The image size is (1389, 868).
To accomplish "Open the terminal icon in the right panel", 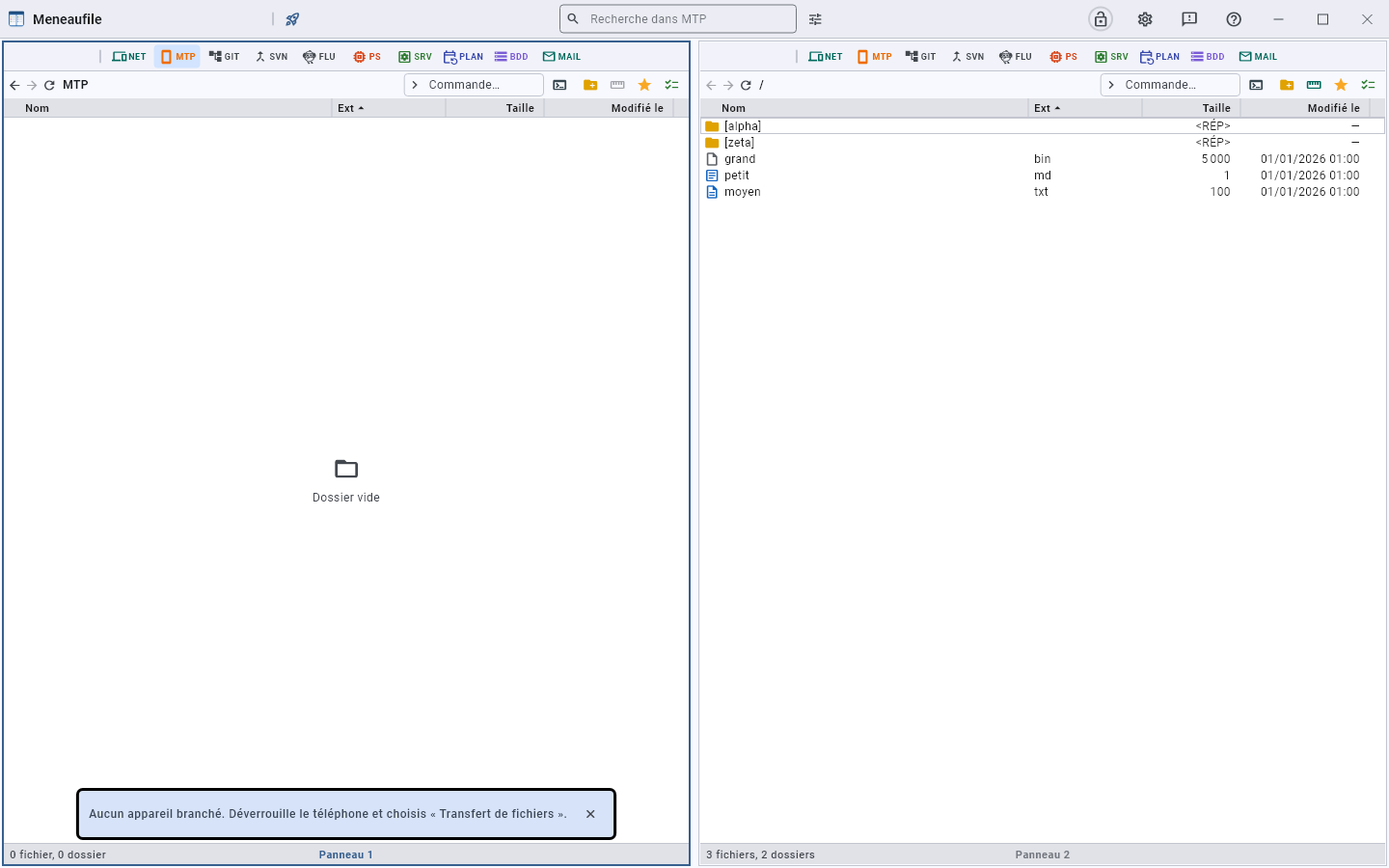I will pos(1256,85).
